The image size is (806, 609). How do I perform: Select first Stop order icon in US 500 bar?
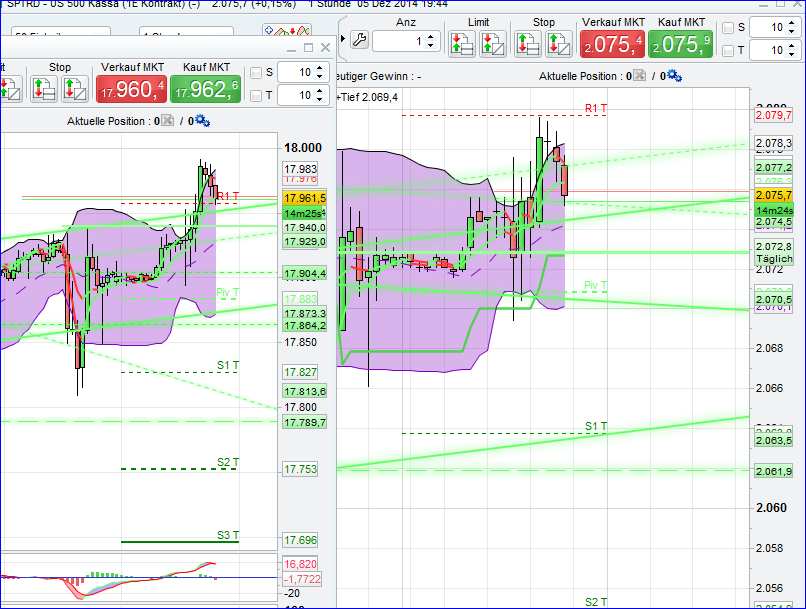coord(528,44)
